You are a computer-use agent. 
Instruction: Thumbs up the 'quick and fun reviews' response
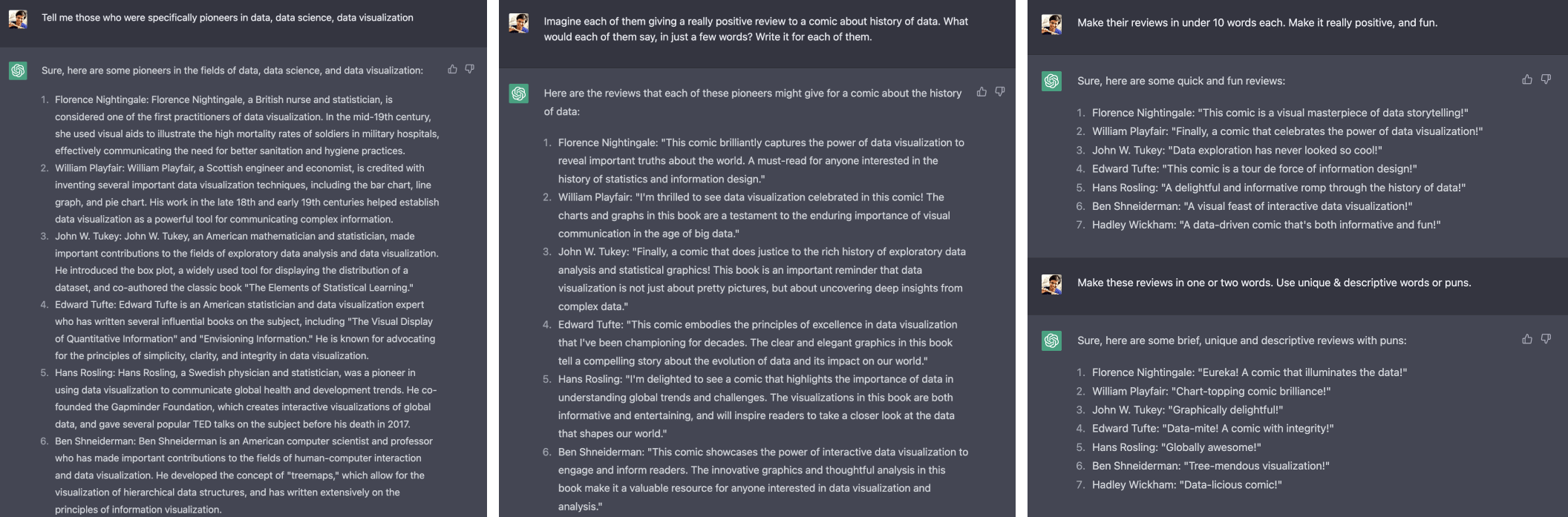tap(1527, 79)
